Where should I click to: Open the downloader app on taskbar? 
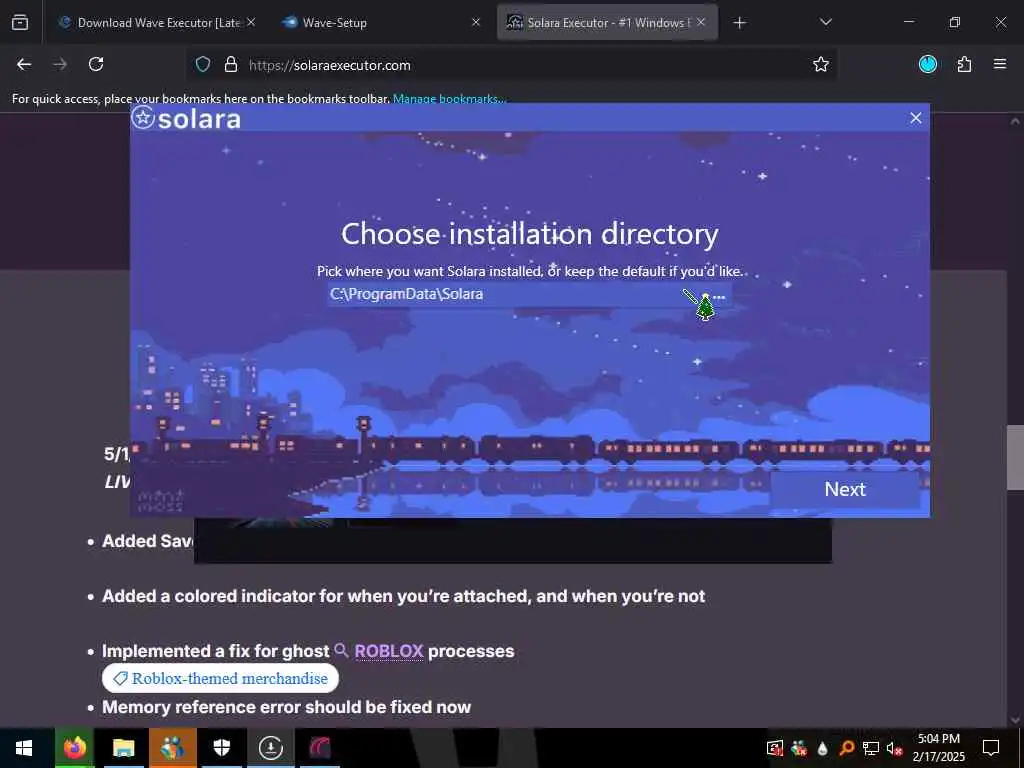270,748
